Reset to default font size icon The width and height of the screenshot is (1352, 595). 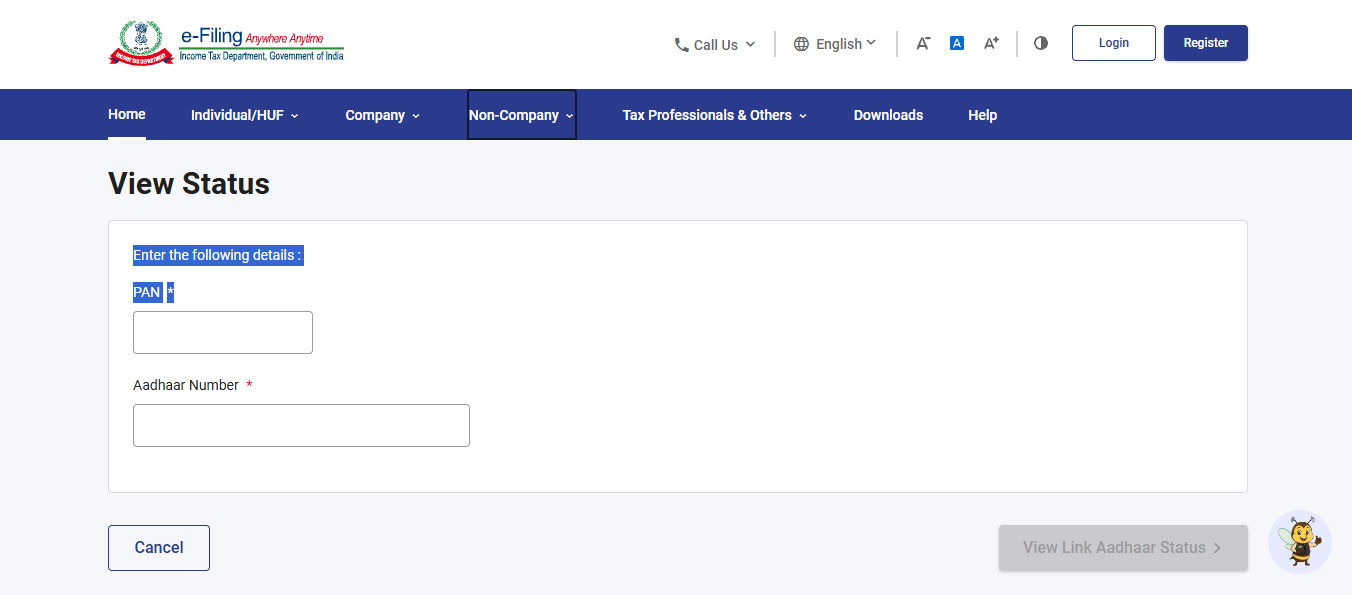pos(957,43)
